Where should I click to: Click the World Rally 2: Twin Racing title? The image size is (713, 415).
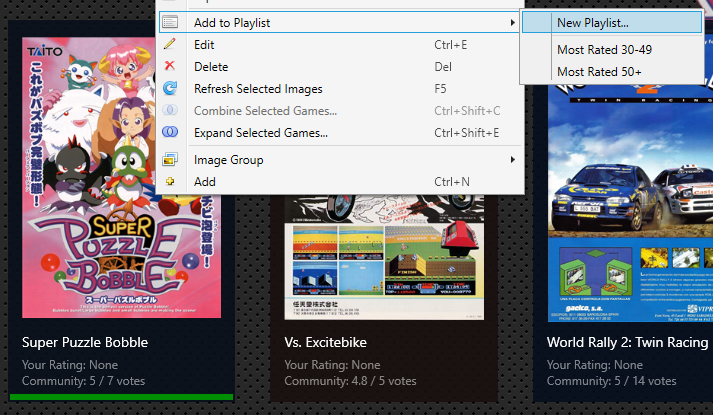[628, 342]
